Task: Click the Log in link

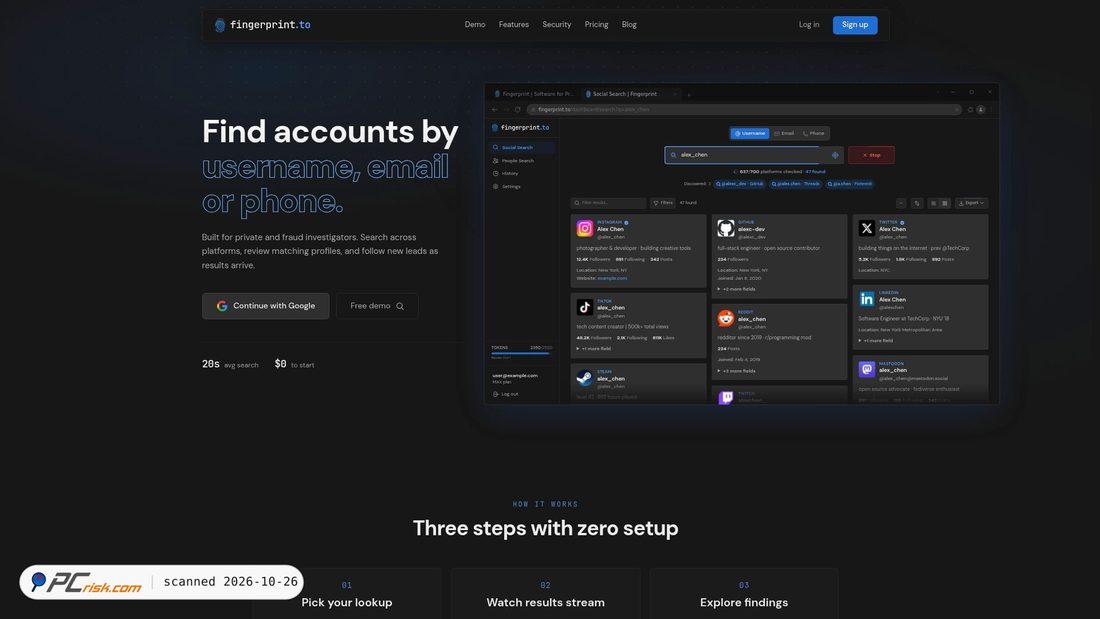Action: [809, 25]
